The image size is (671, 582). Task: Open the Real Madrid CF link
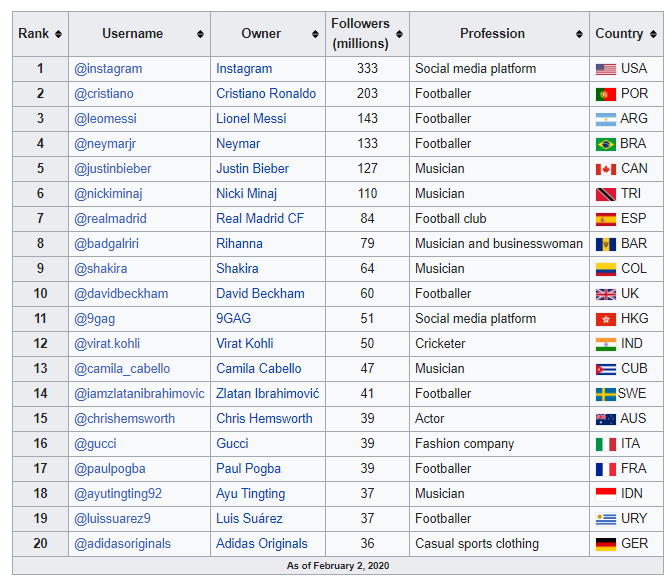(259, 219)
